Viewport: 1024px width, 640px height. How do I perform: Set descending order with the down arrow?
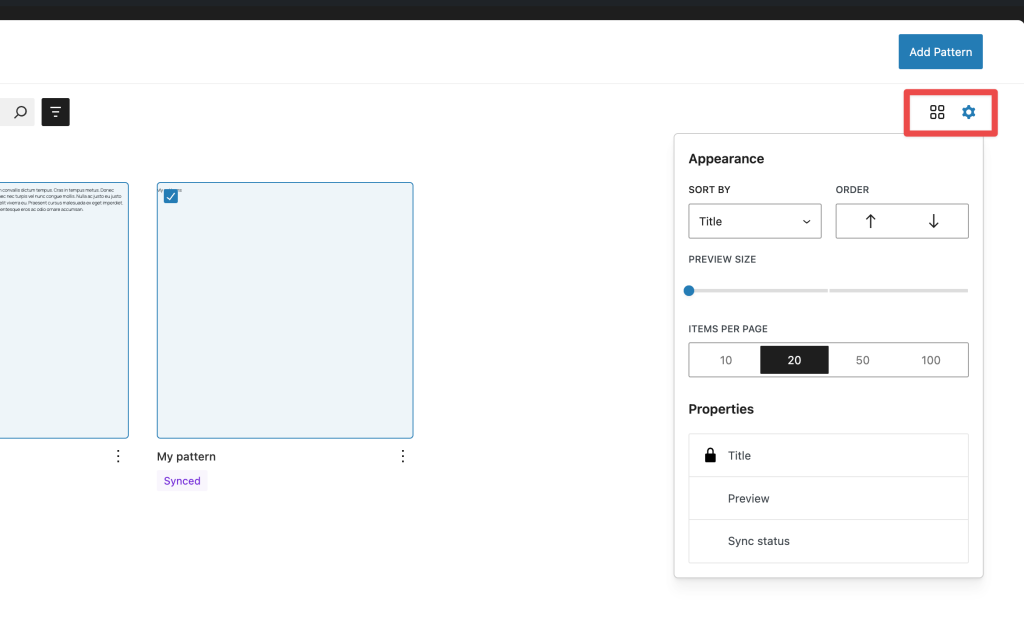pos(935,221)
